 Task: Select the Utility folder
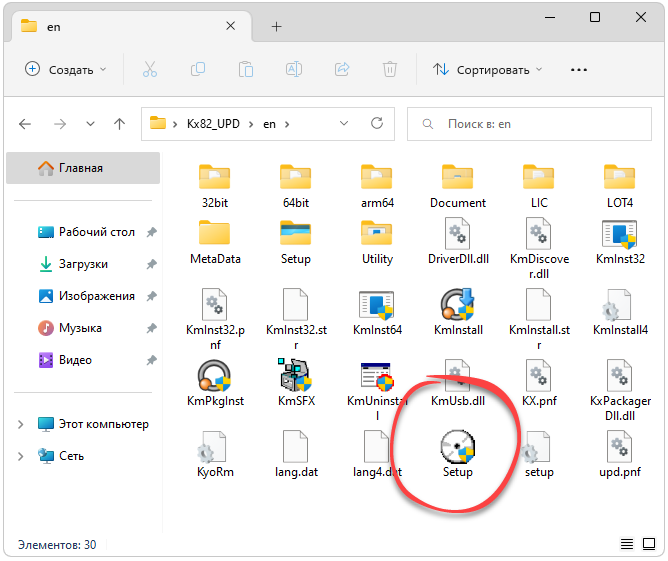(377, 242)
